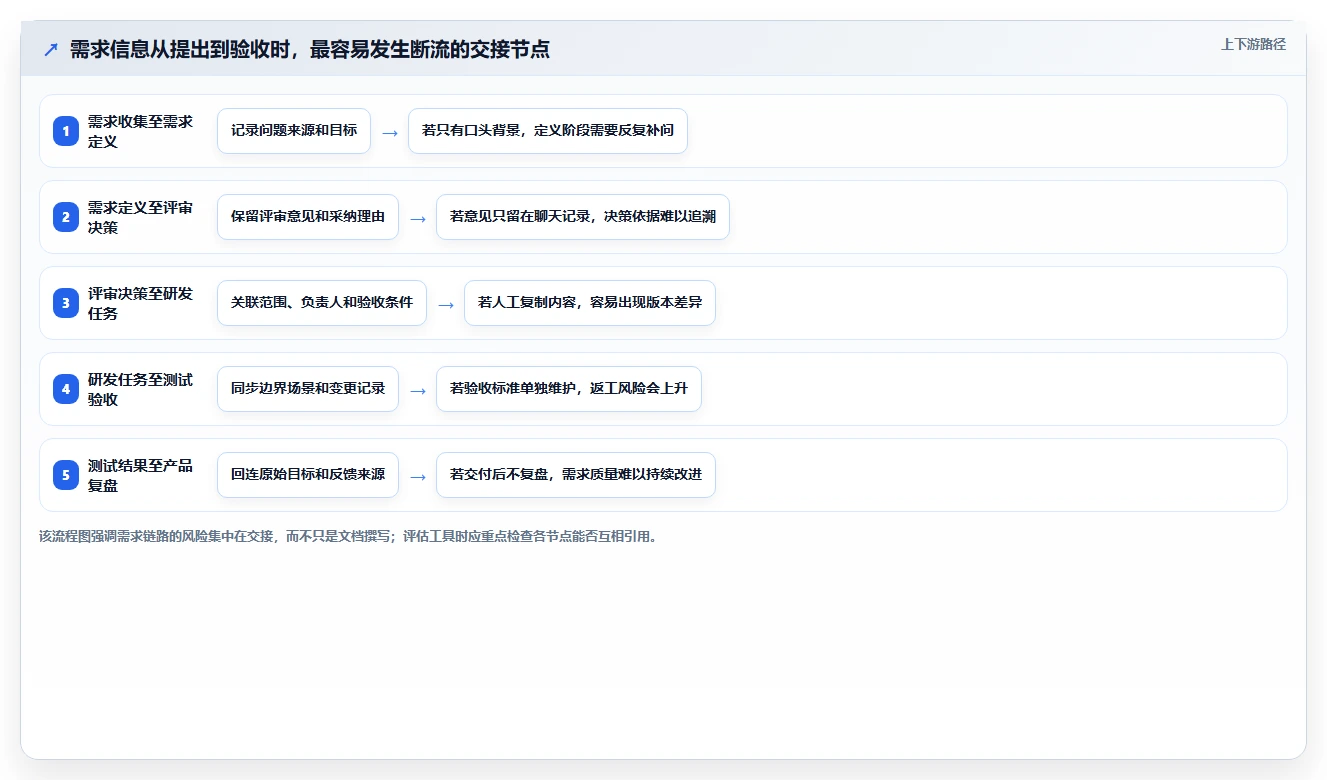Image resolution: width=1327 pixels, height=780 pixels.
Task: Click the 记录问题来源和目标 box
Action: coord(294,131)
